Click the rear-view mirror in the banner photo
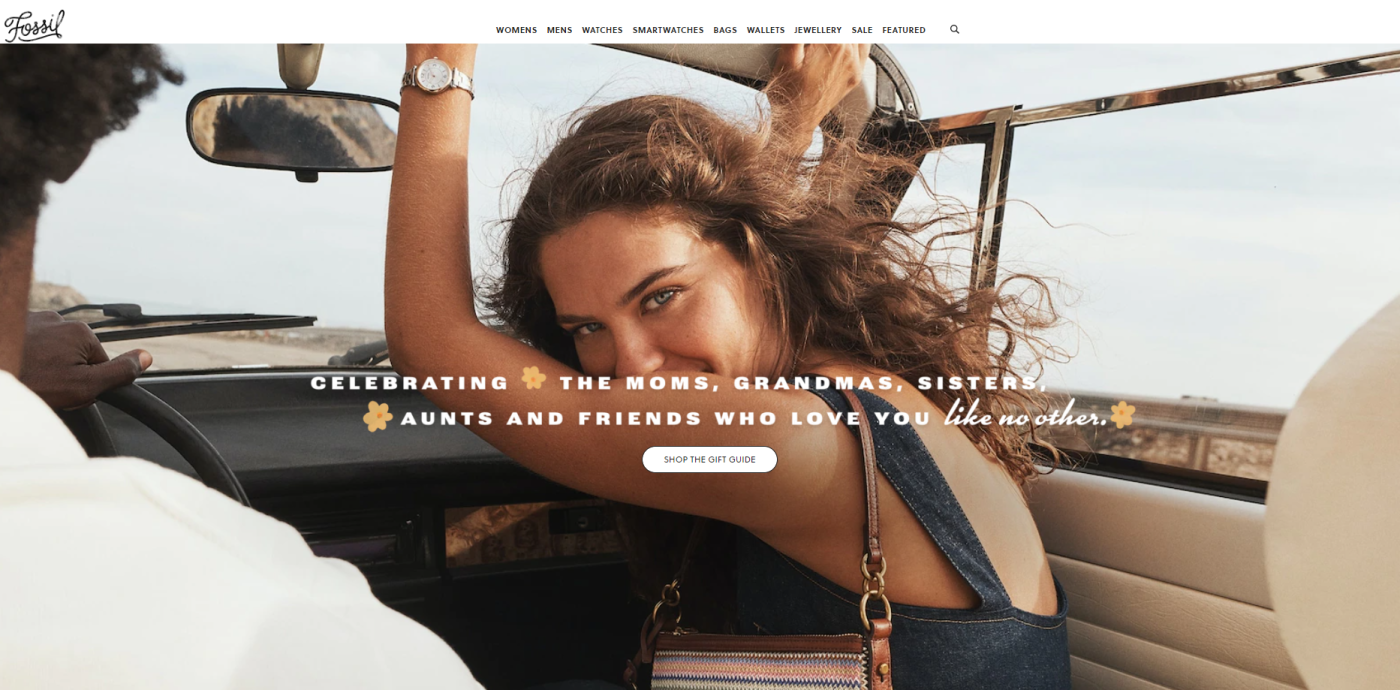 292,128
